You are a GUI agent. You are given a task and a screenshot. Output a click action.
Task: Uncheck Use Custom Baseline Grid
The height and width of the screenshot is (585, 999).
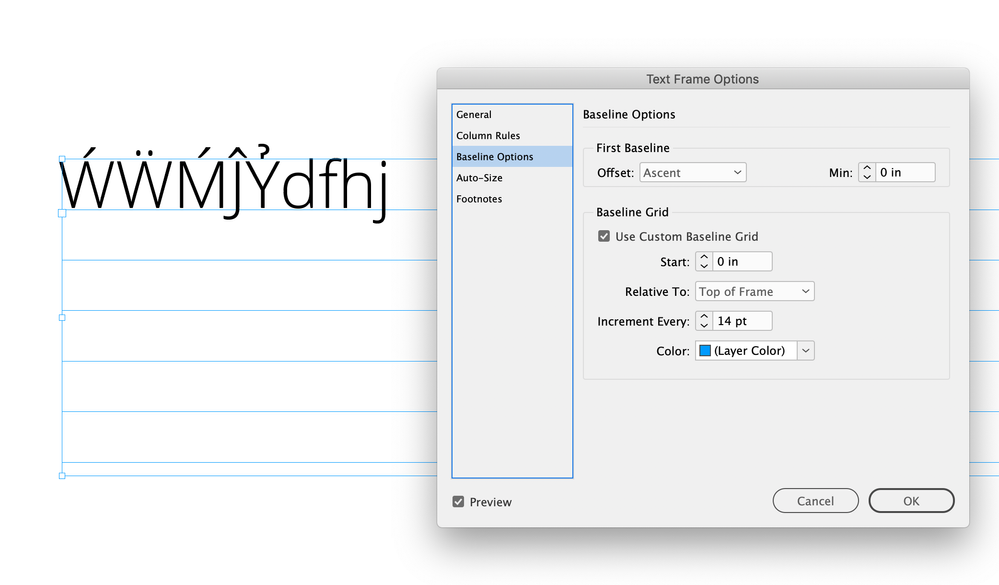604,236
